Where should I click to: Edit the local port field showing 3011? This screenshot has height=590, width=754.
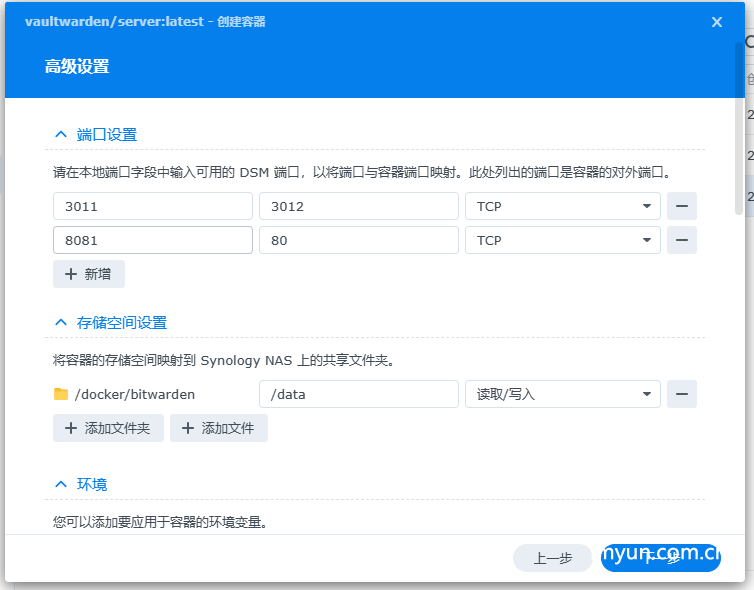tap(152, 206)
